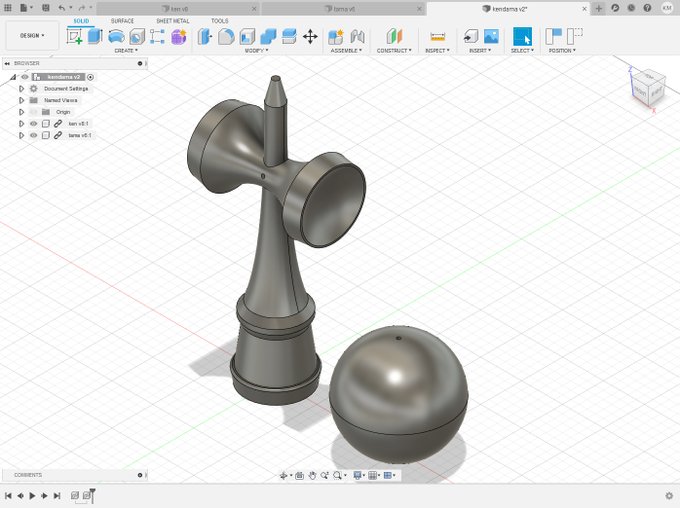
Task: Toggle visibility of the Origin folder
Action: [x=33, y=112]
